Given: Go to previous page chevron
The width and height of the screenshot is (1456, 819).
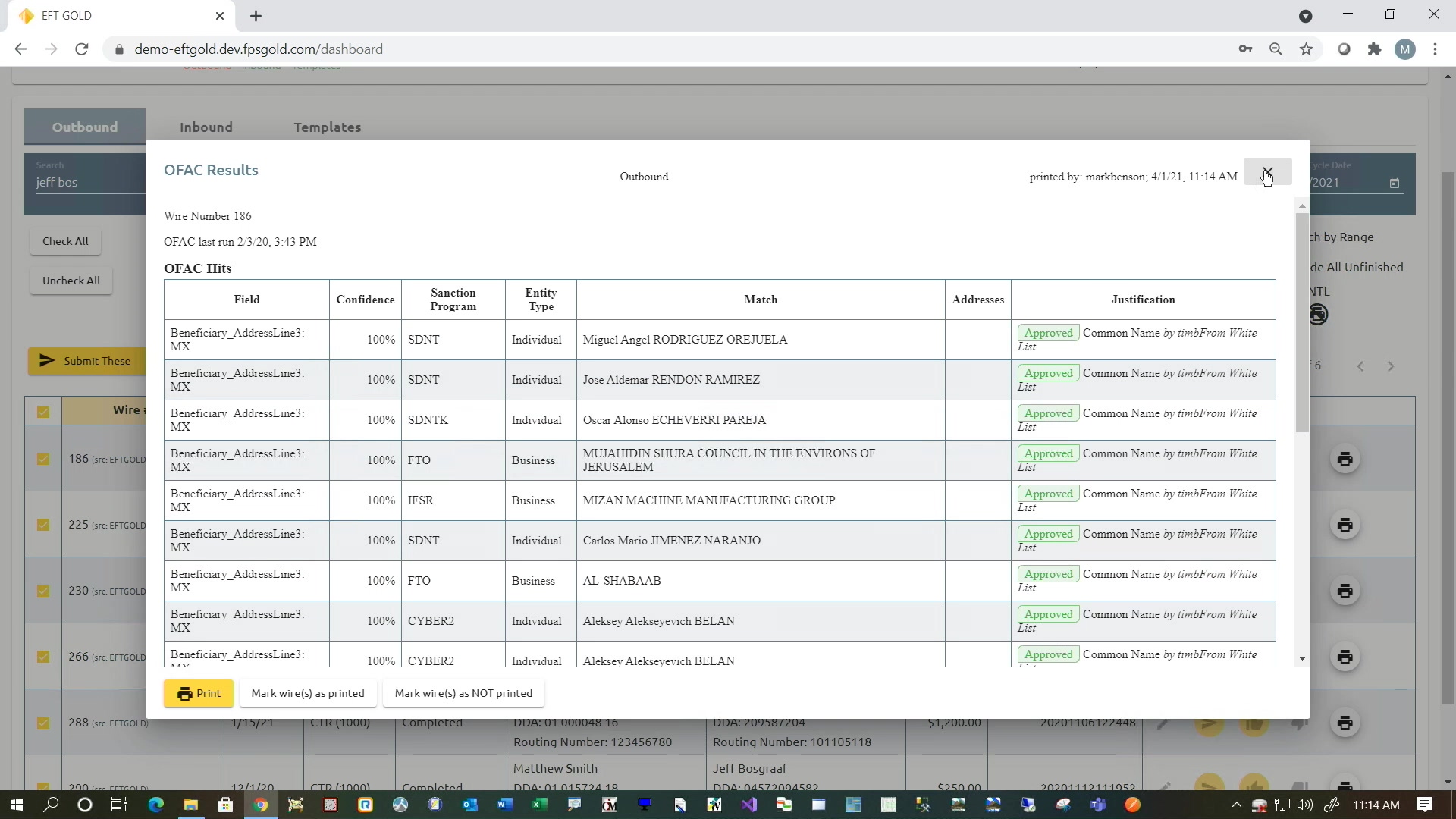Looking at the screenshot, I should pyautogui.click(x=1360, y=366).
